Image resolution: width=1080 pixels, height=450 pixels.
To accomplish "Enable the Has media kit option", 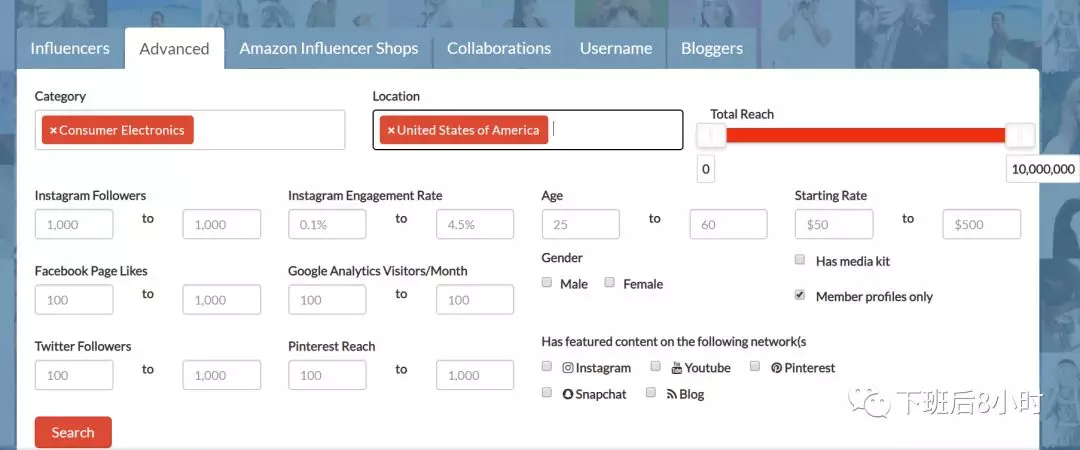I will (800, 260).
